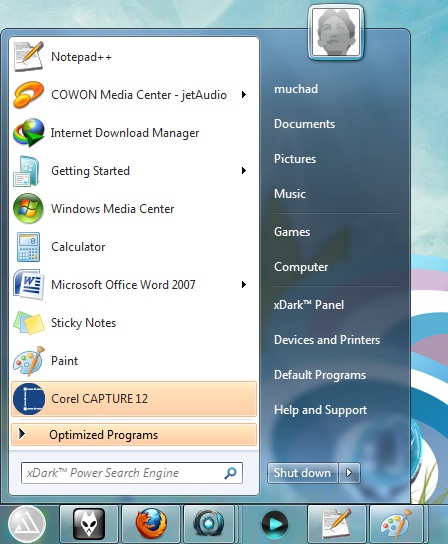Expand the Getting Started submenu arrow
The image size is (448, 544).
point(244,170)
